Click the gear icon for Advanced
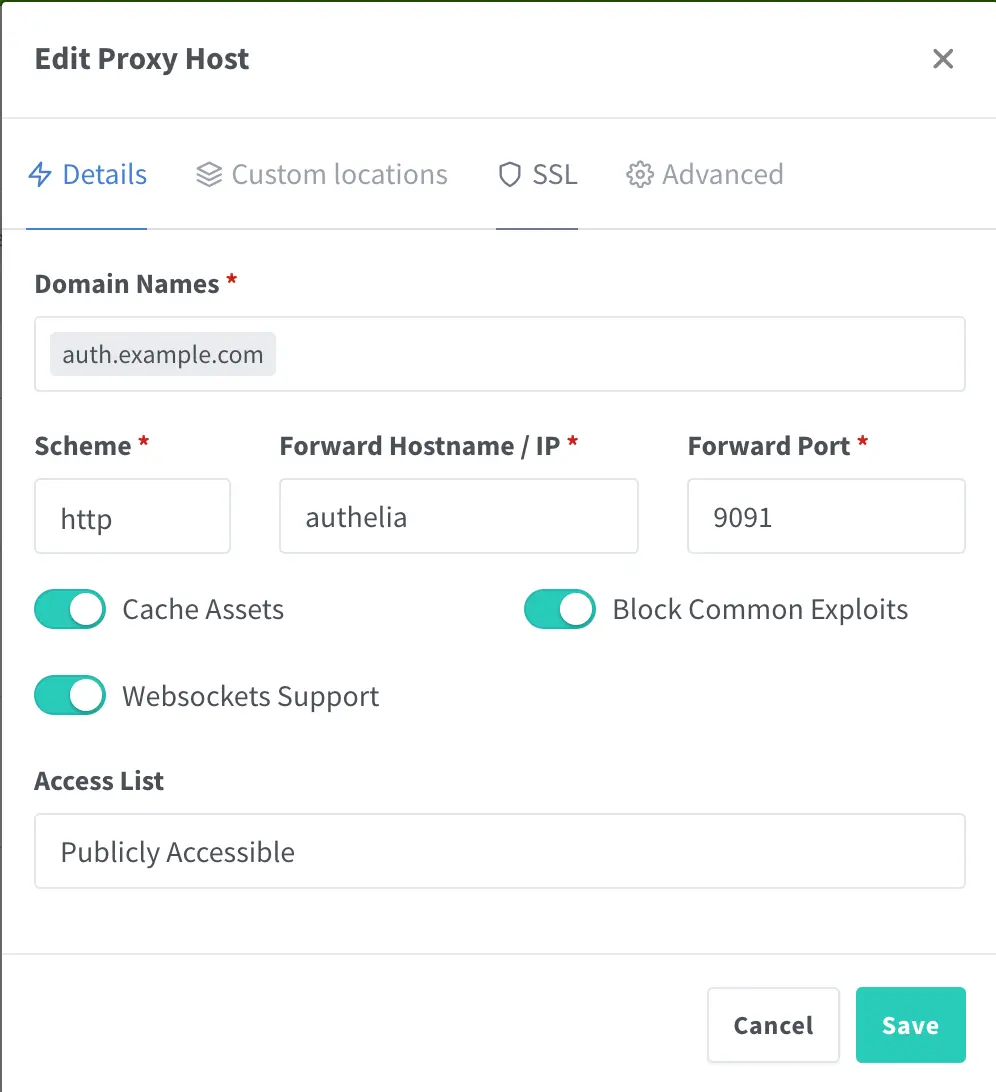996x1092 pixels. 639,175
